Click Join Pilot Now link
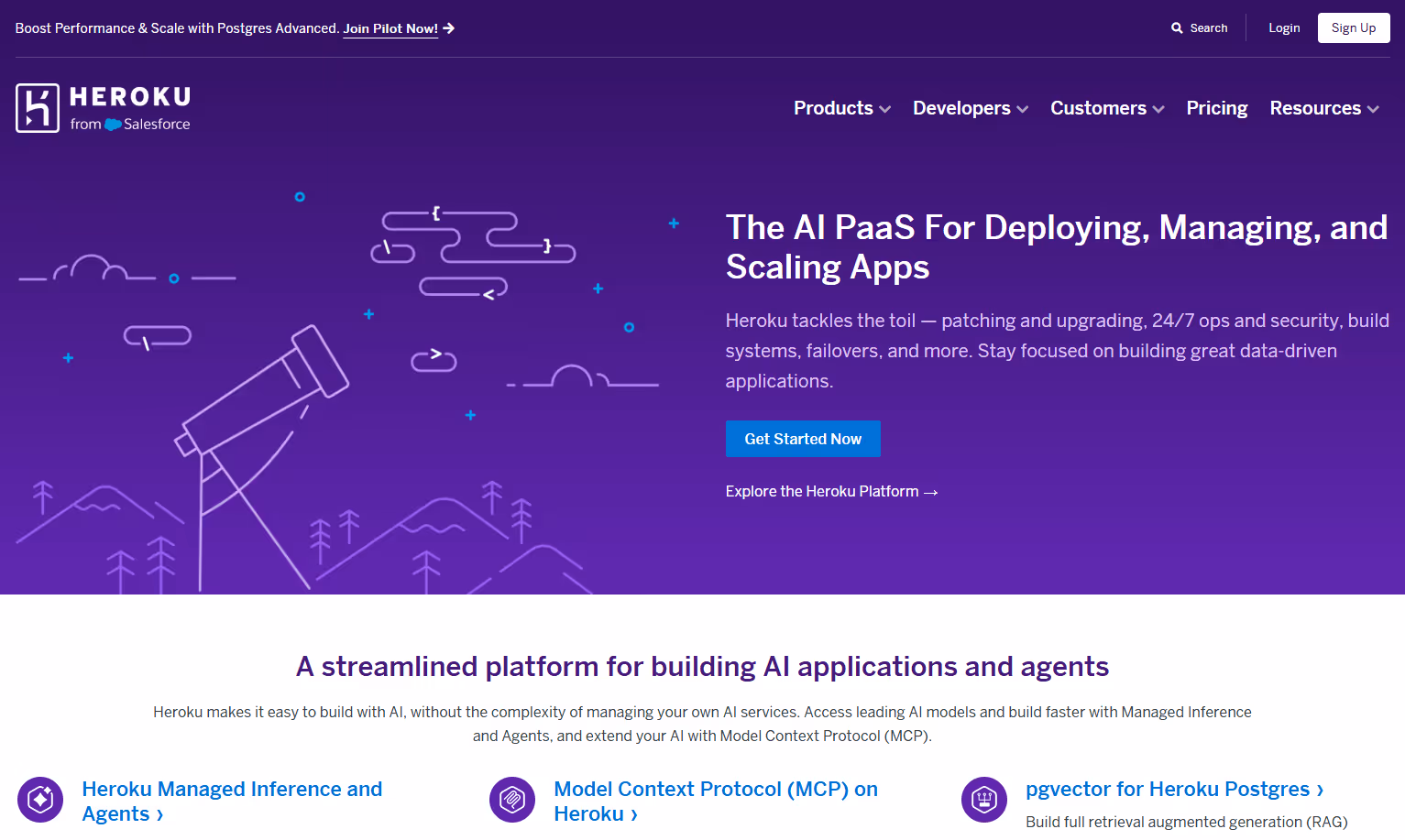The height and width of the screenshot is (840, 1405). tap(390, 28)
